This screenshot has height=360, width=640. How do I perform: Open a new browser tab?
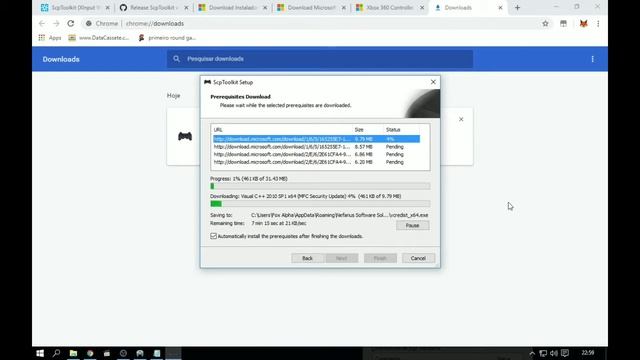(x=517, y=8)
